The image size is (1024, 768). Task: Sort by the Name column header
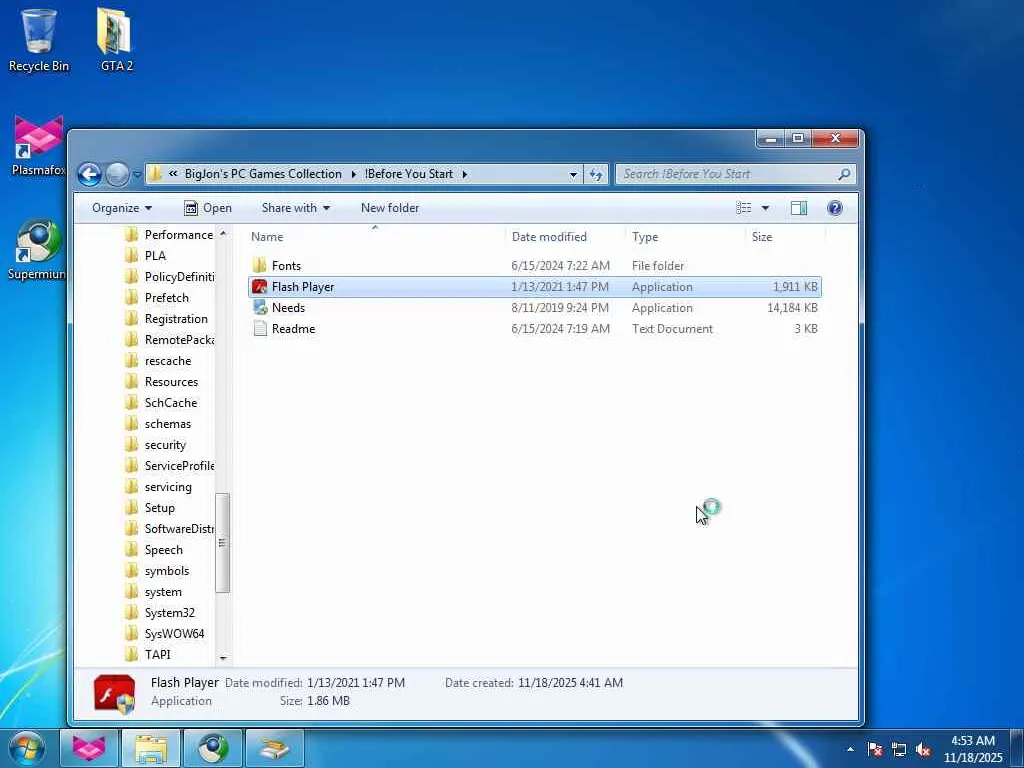[267, 237]
